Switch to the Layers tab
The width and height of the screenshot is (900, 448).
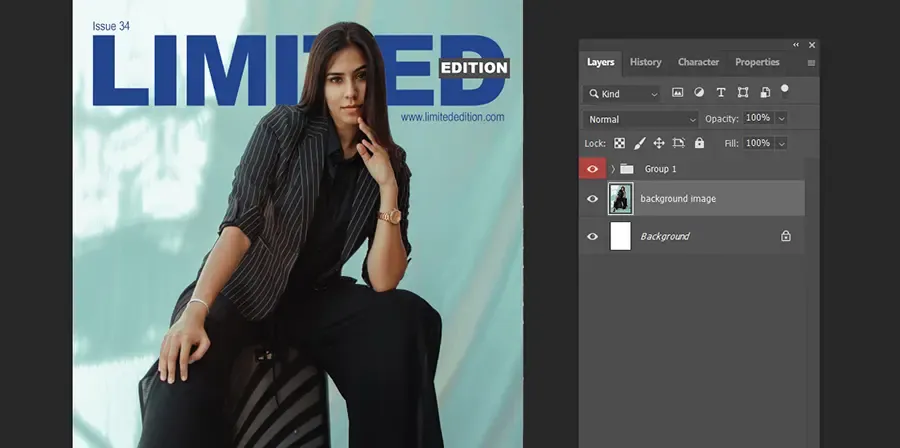pyautogui.click(x=600, y=62)
